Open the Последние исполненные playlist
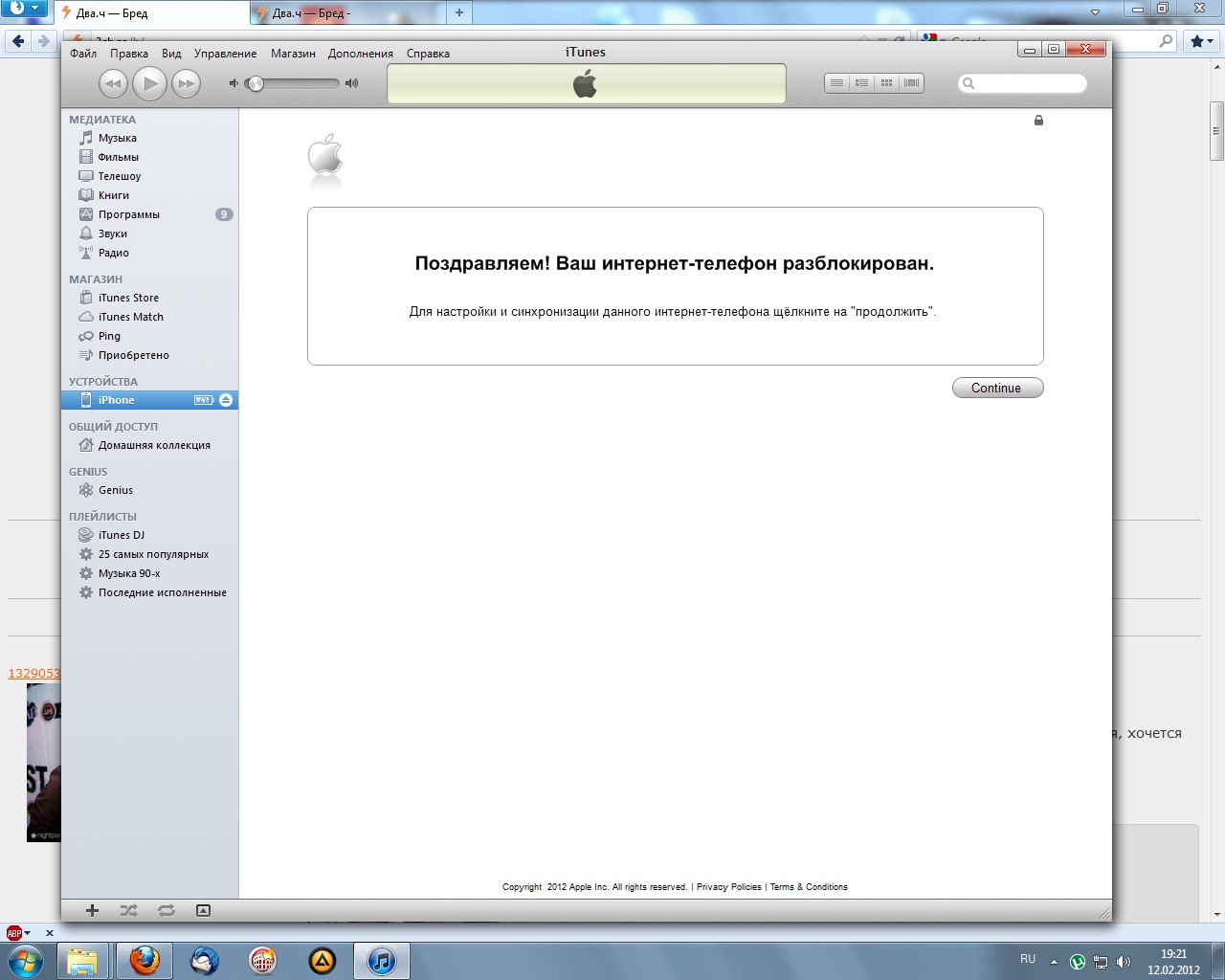This screenshot has width=1225, height=980. [x=149, y=592]
